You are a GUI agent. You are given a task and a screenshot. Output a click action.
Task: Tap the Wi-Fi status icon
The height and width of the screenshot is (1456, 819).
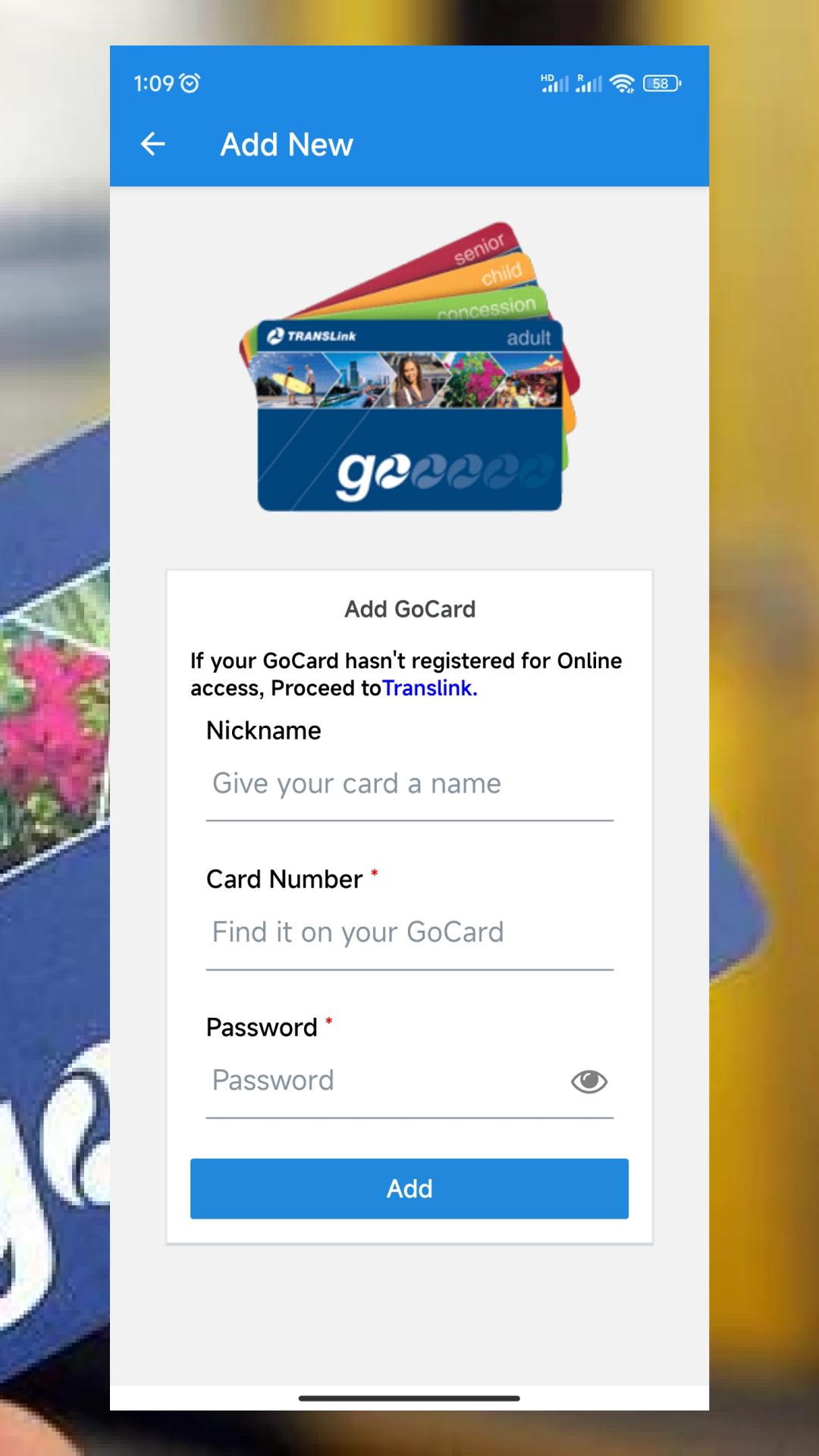tap(622, 83)
